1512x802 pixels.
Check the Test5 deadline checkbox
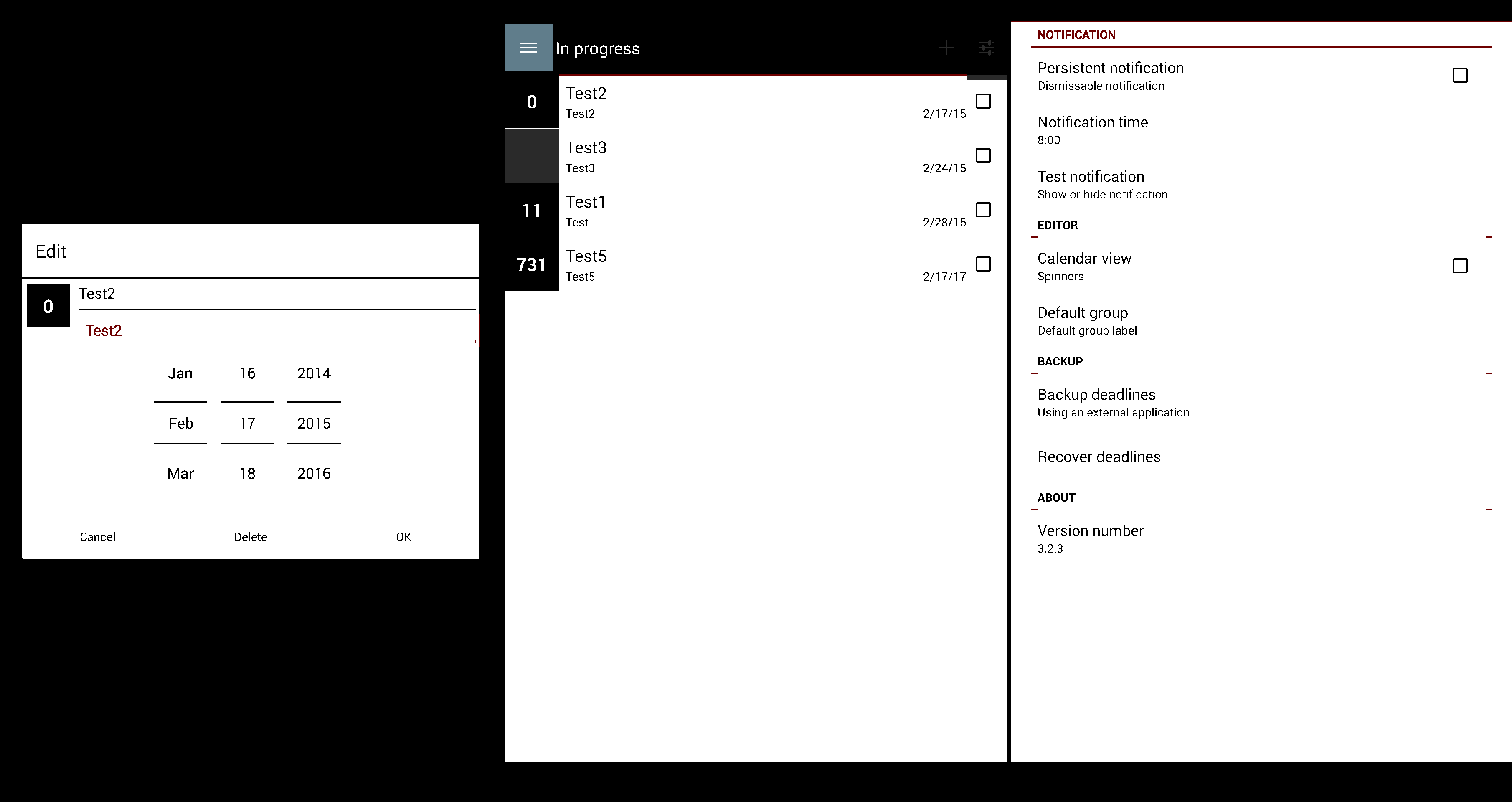pos(982,264)
